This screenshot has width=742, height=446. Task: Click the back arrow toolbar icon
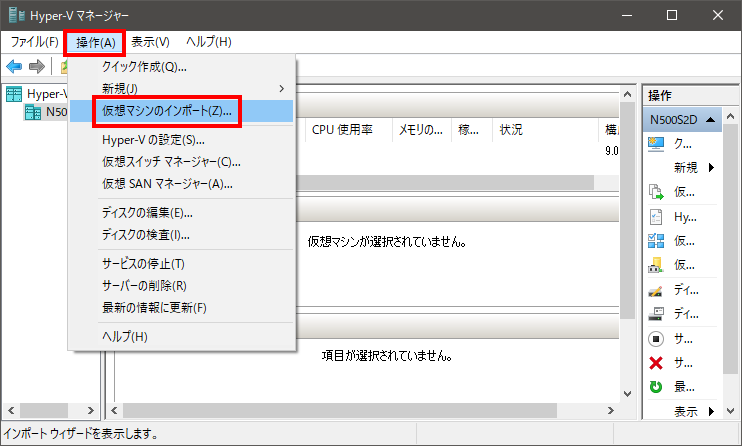(x=14, y=66)
